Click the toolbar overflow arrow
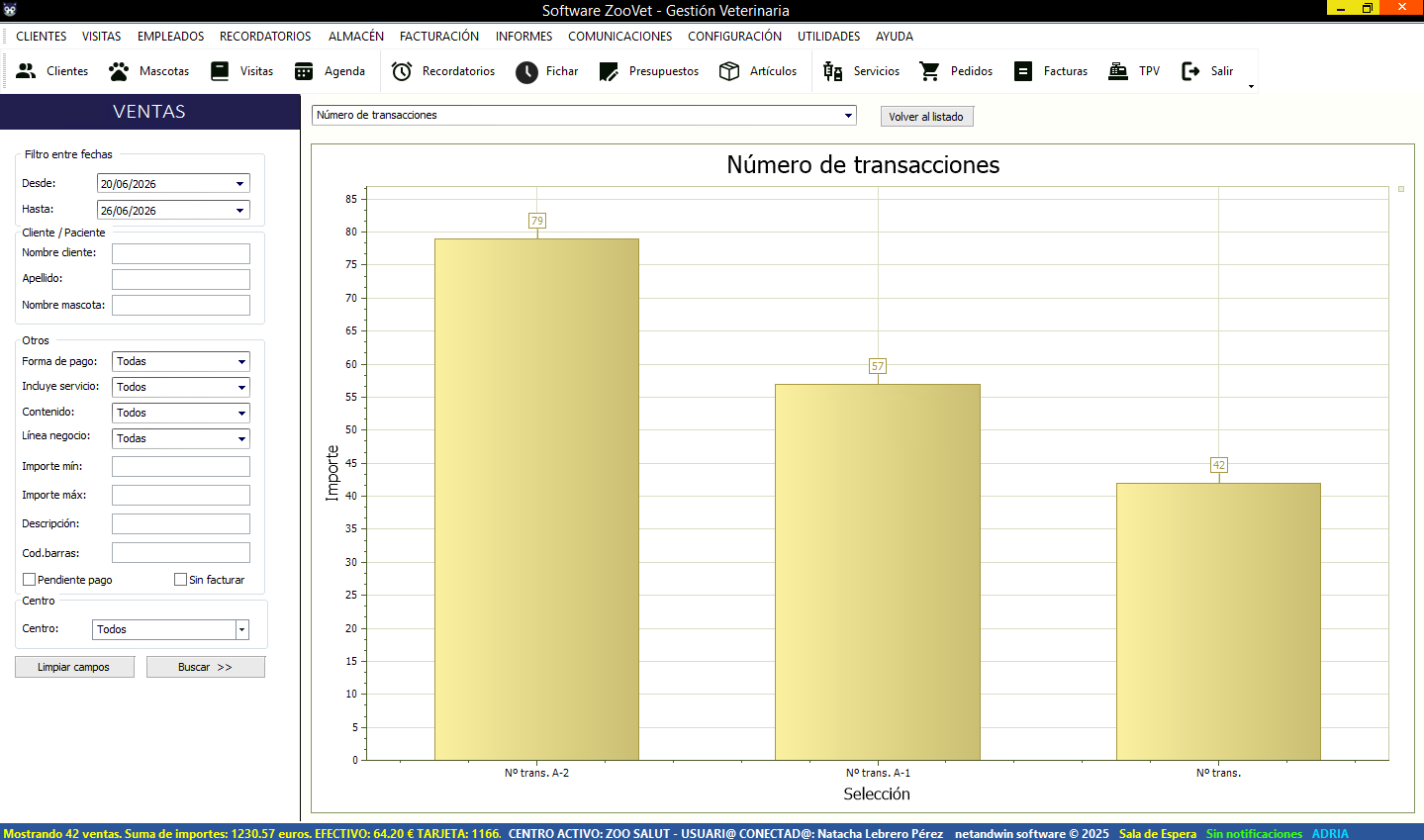Viewport: 1424px width, 840px height. point(1251,86)
